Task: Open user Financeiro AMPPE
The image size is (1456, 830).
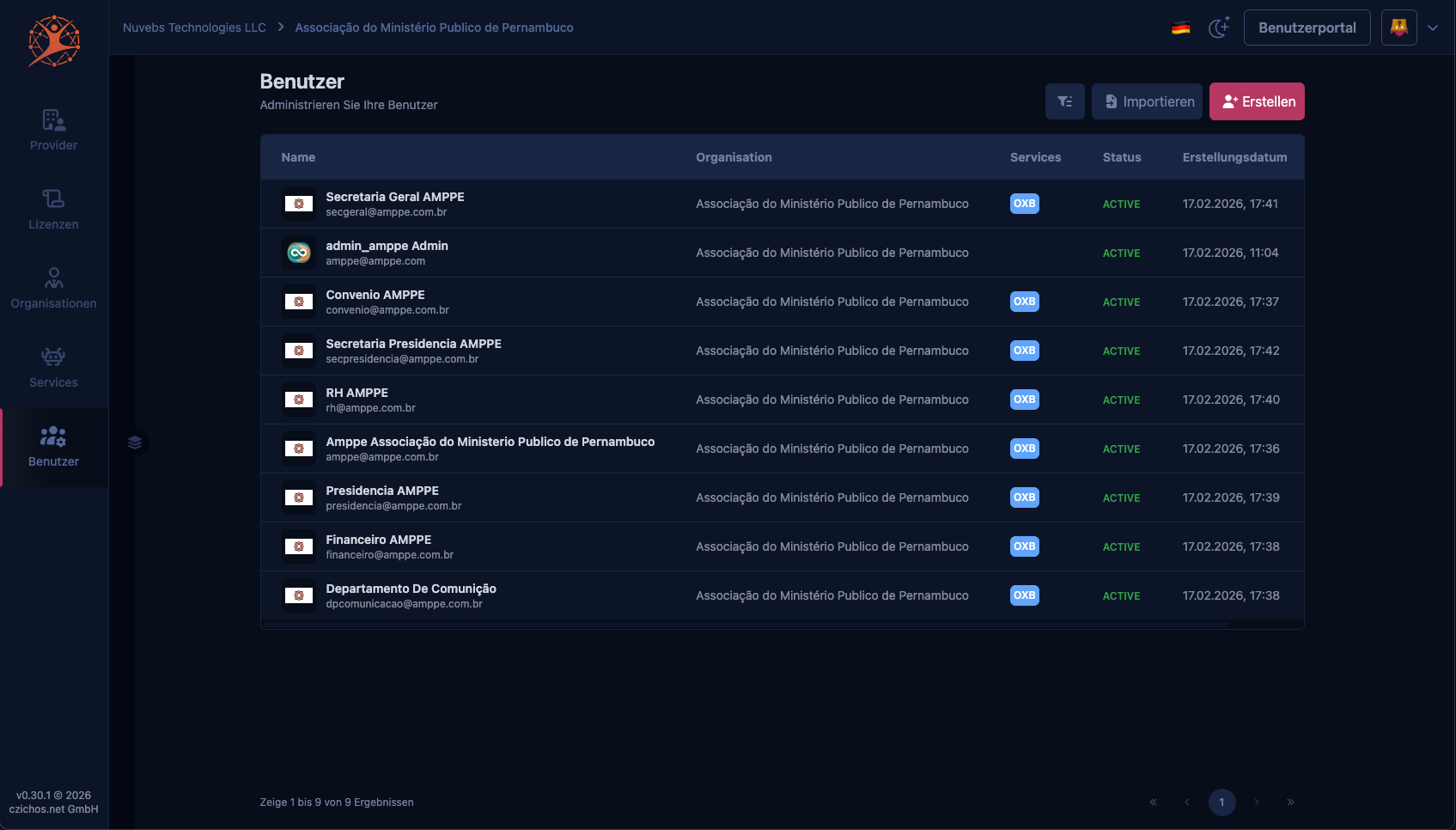Action: [378, 540]
